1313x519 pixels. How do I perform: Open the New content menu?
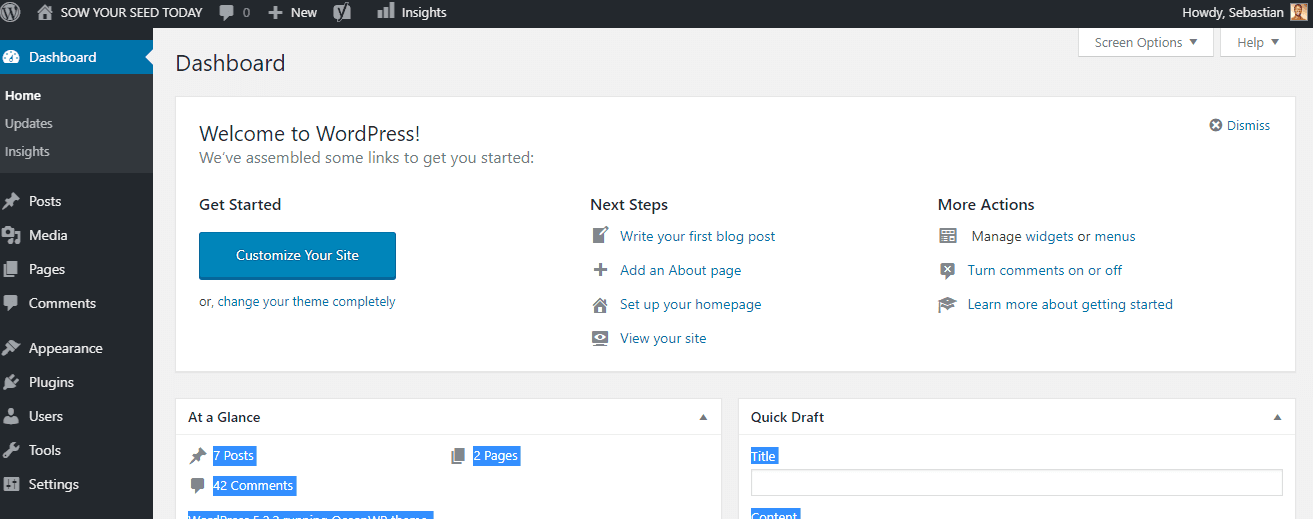click(293, 13)
